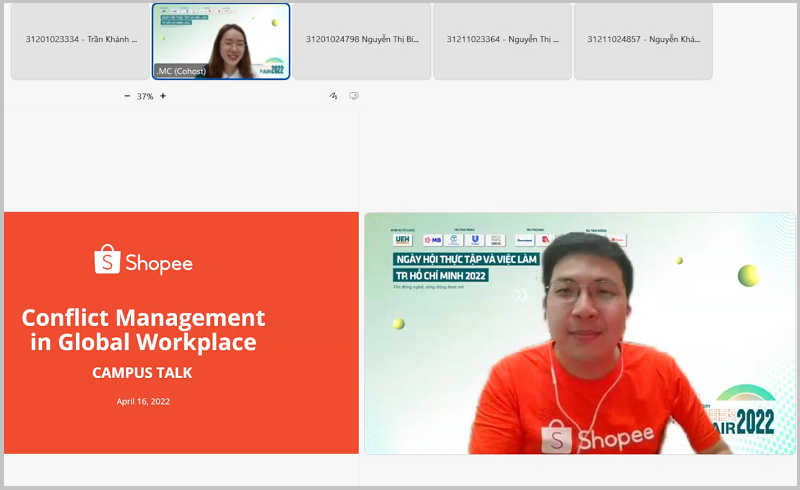Click the CAMPUS TALK text on slide
This screenshot has width=800, height=490.
142,373
